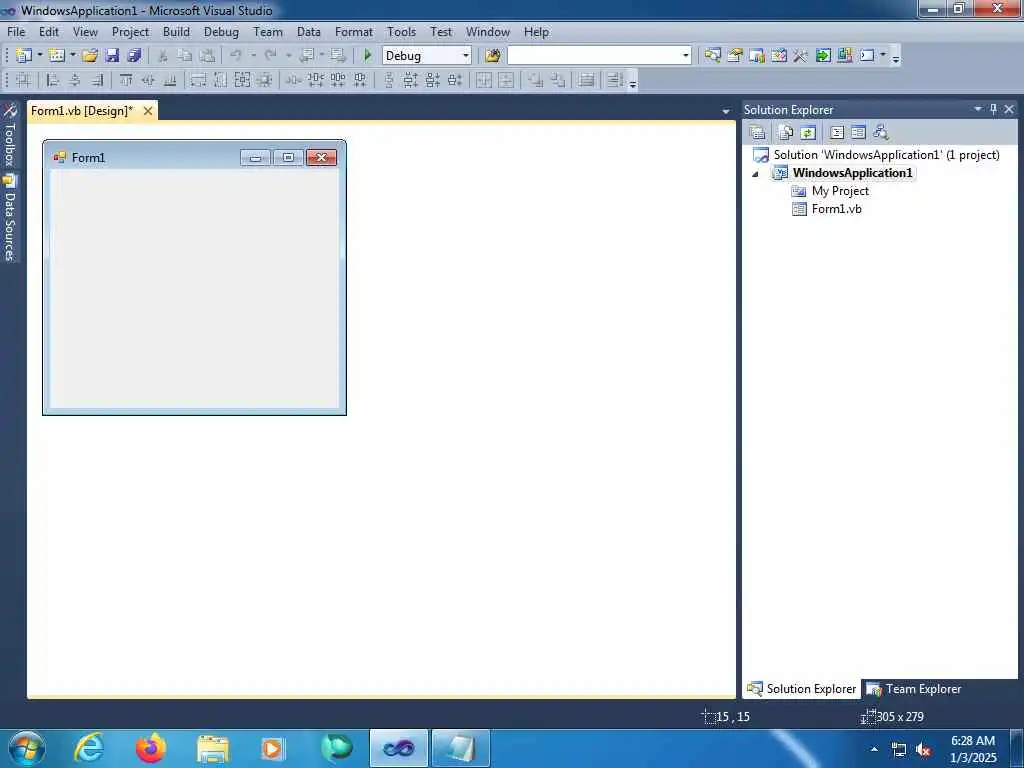Click View Code in Solution Explorer toolbar

pos(837,133)
